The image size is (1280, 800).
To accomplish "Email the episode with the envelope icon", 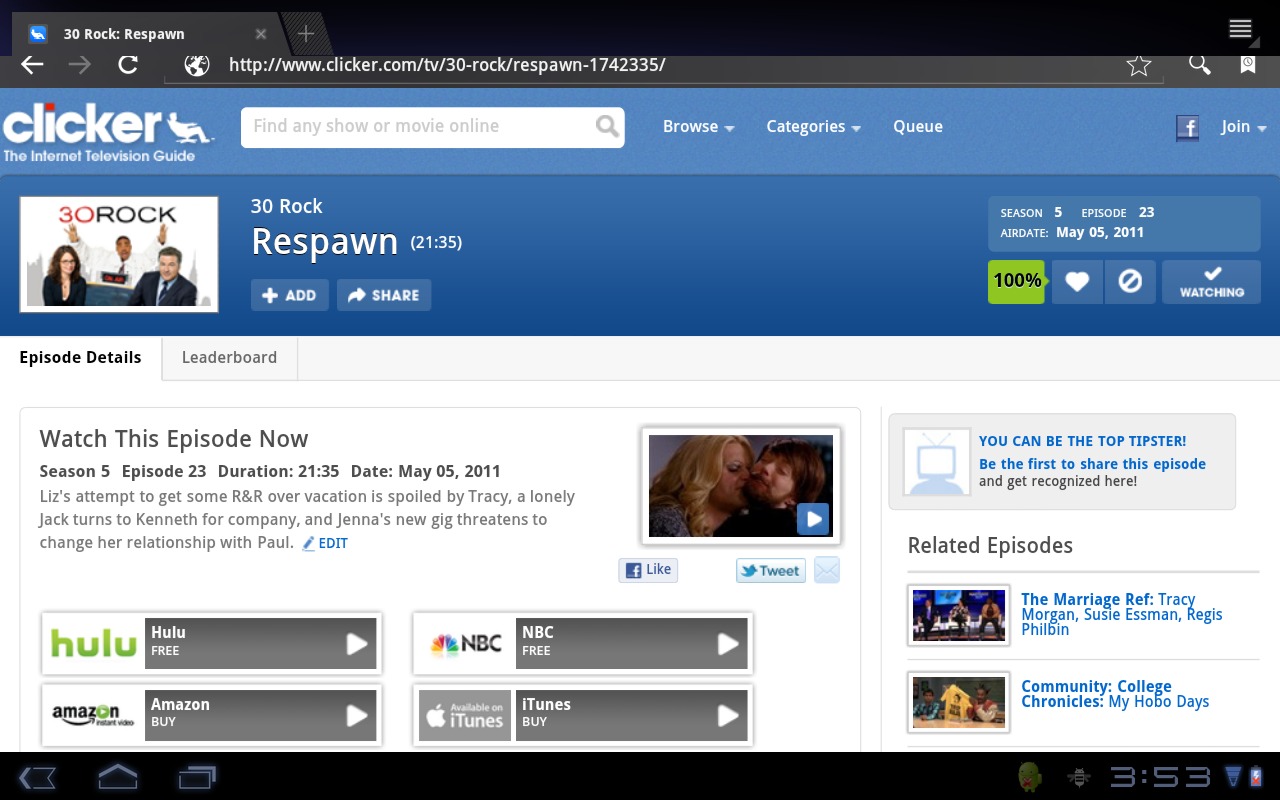I will click(x=827, y=570).
